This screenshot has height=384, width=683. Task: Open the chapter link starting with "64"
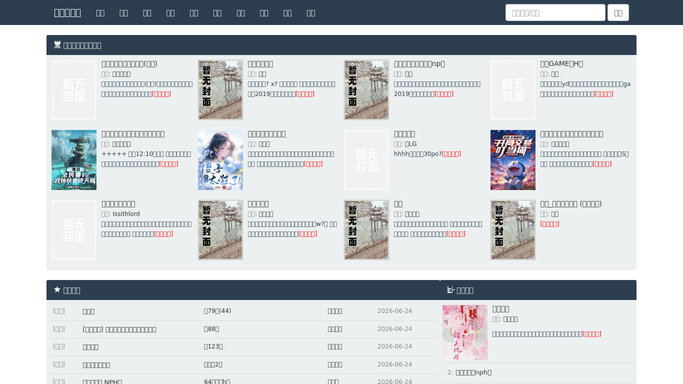click(x=216, y=381)
